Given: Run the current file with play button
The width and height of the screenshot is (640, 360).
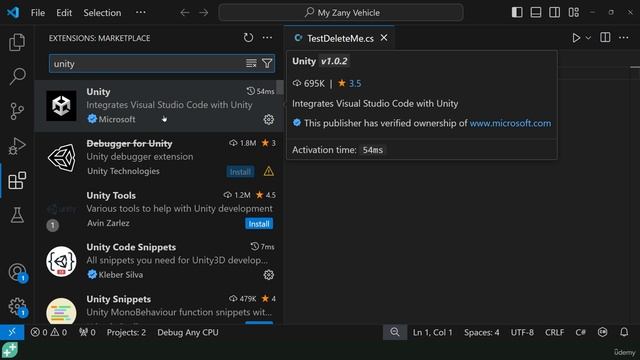Looking at the screenshot, I should pyautogui.click(x=576, y=38).
